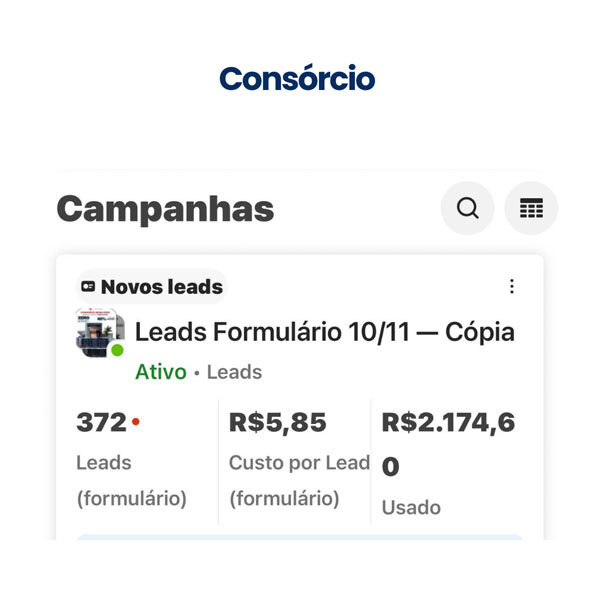Click the gray Leads objective label

[234, 372]
